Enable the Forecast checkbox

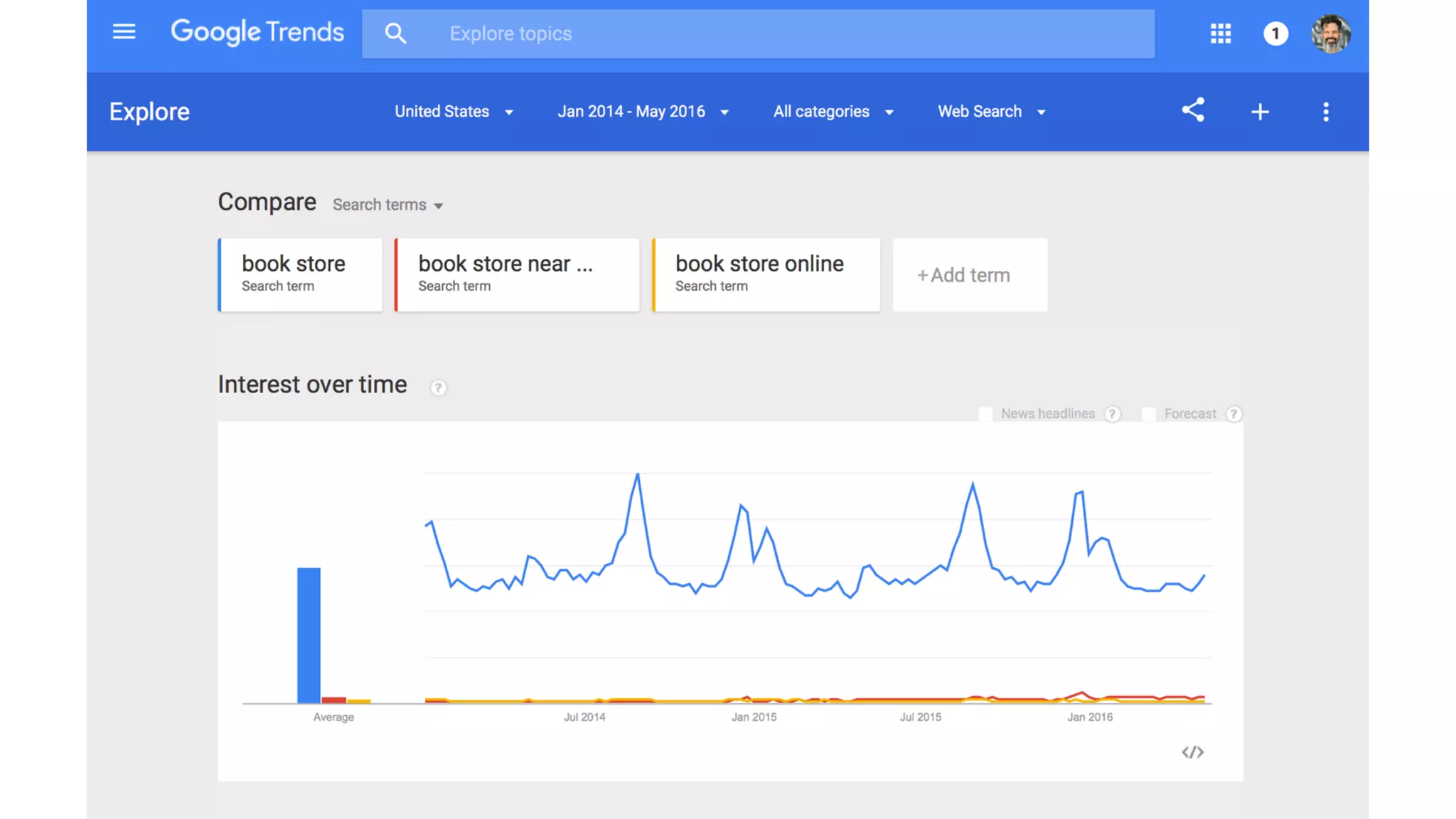click(1149, 414)
